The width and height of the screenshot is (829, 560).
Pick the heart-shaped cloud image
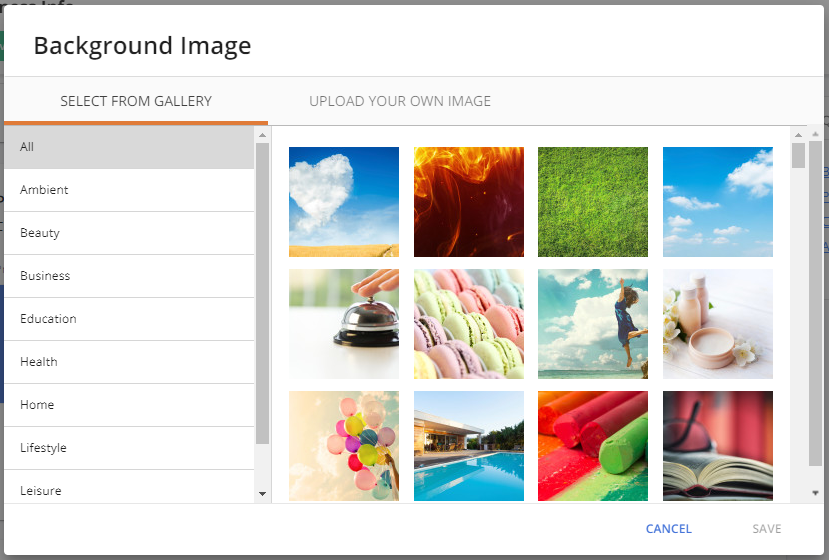coord(344,202)
